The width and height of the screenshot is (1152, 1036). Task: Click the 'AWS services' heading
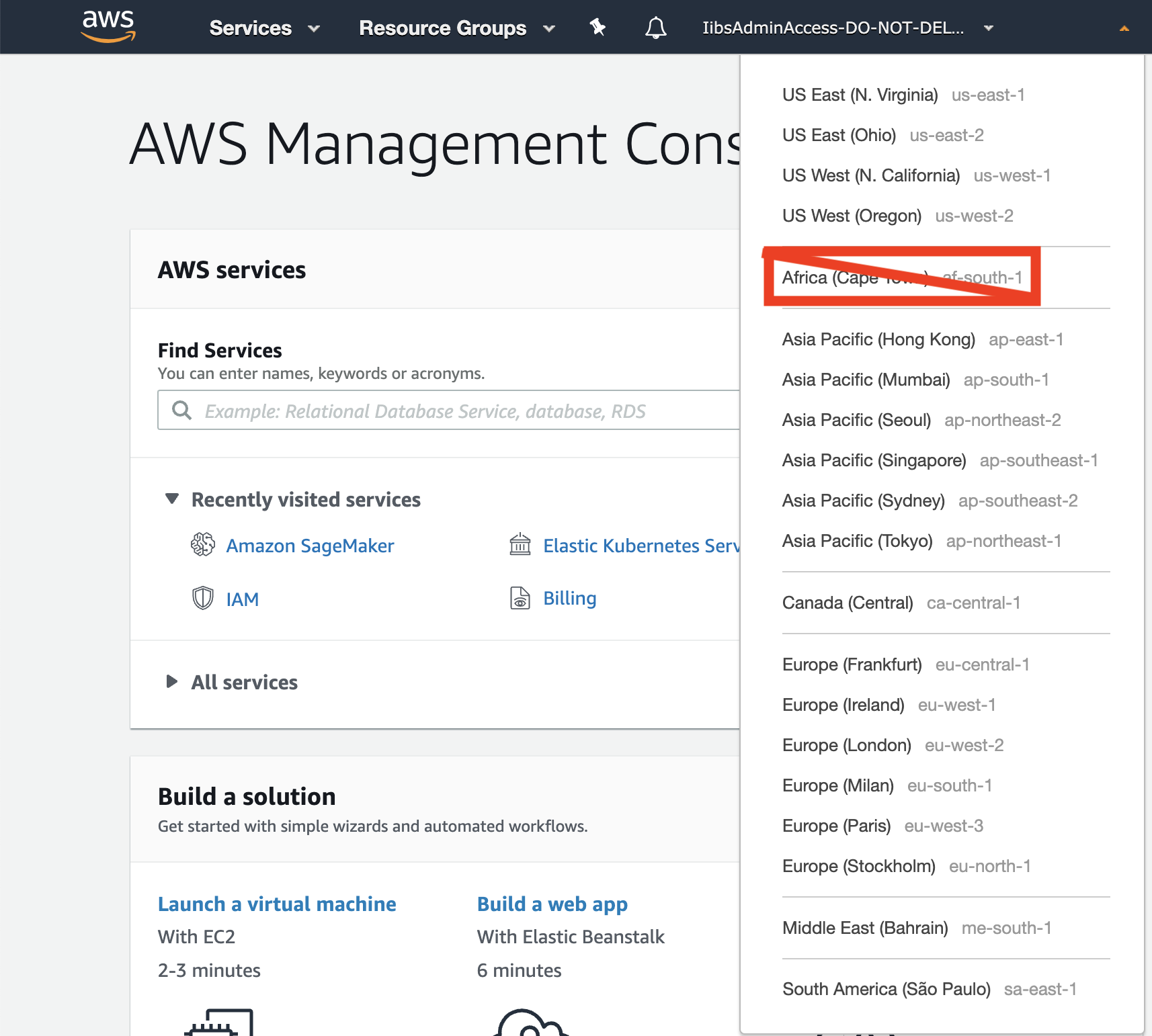pyautogui.click(x=231, y=269)
